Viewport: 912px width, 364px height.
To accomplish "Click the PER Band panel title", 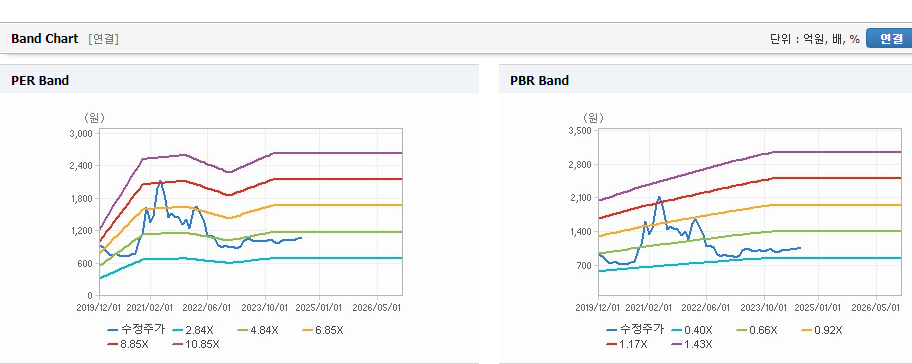I will point(40,81).
